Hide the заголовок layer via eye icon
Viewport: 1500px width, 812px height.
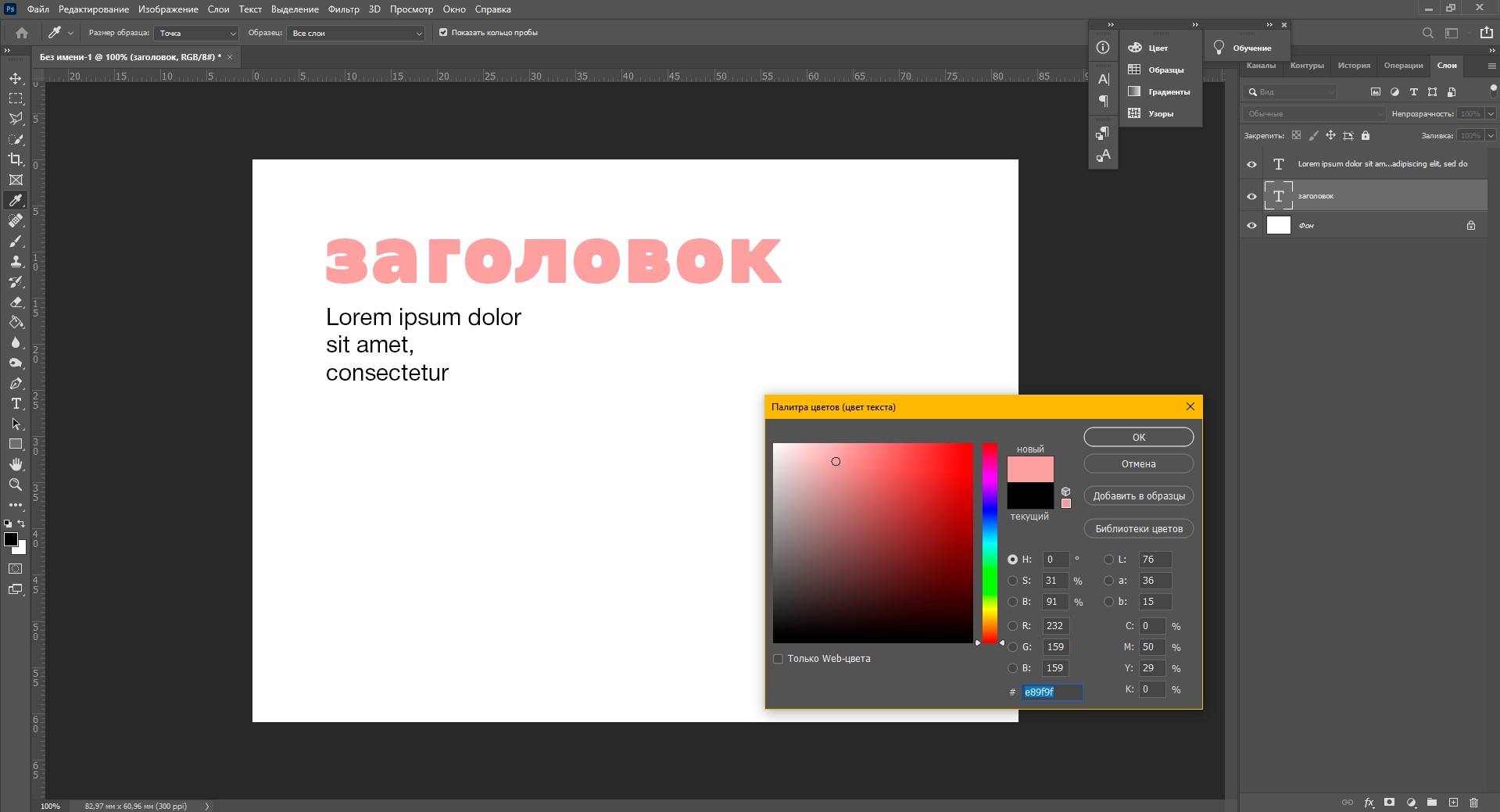point(1251,196)
